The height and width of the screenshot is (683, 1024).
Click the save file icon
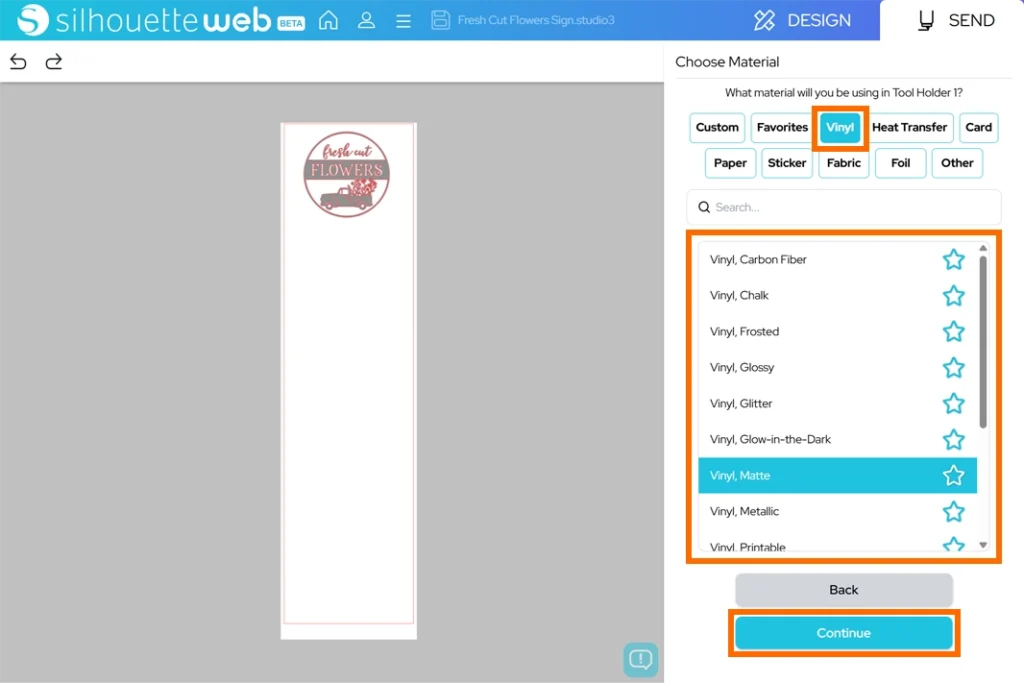click(x=440, y=20)
